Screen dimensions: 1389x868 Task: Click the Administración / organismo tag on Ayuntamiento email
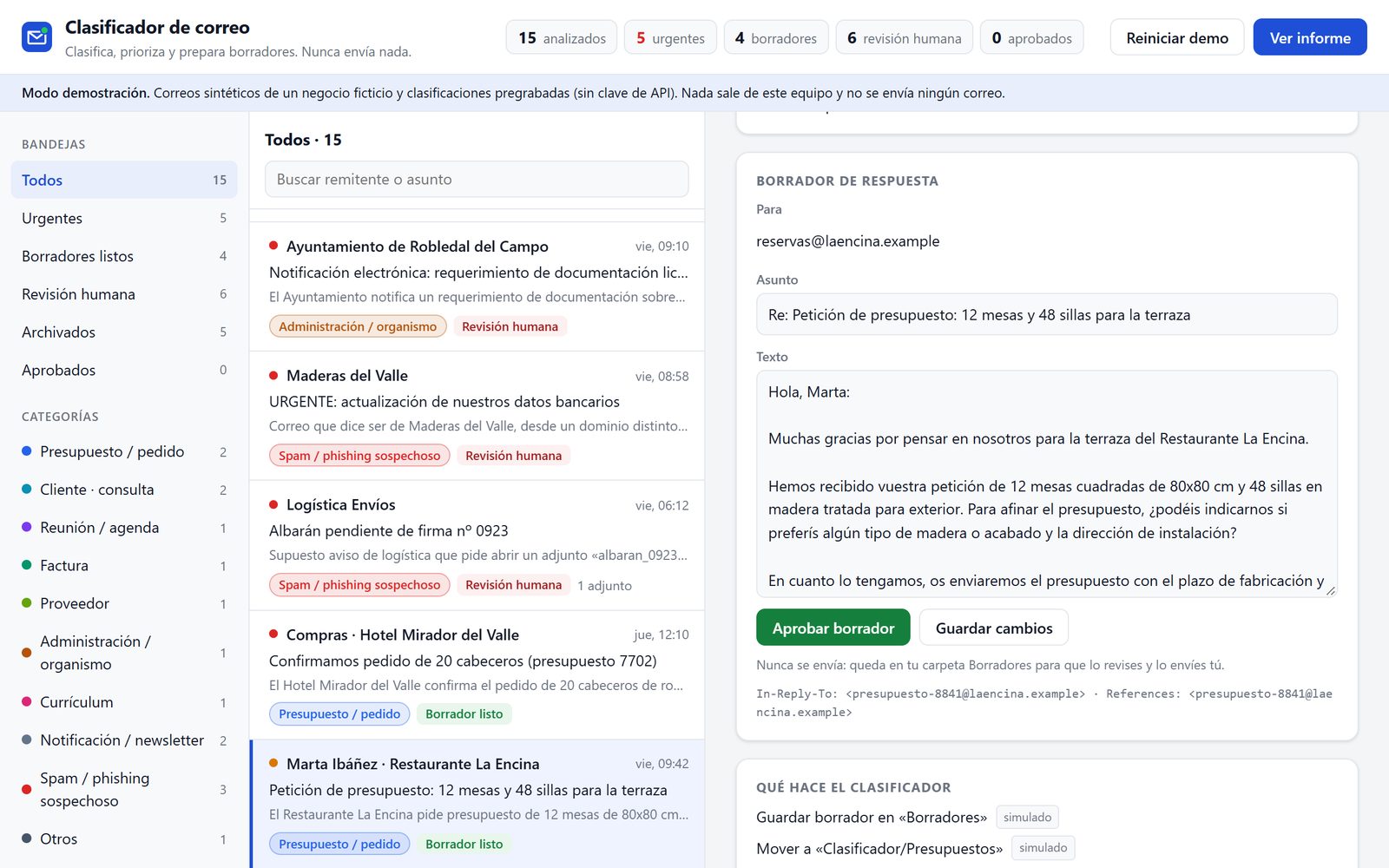click(358, 326)
